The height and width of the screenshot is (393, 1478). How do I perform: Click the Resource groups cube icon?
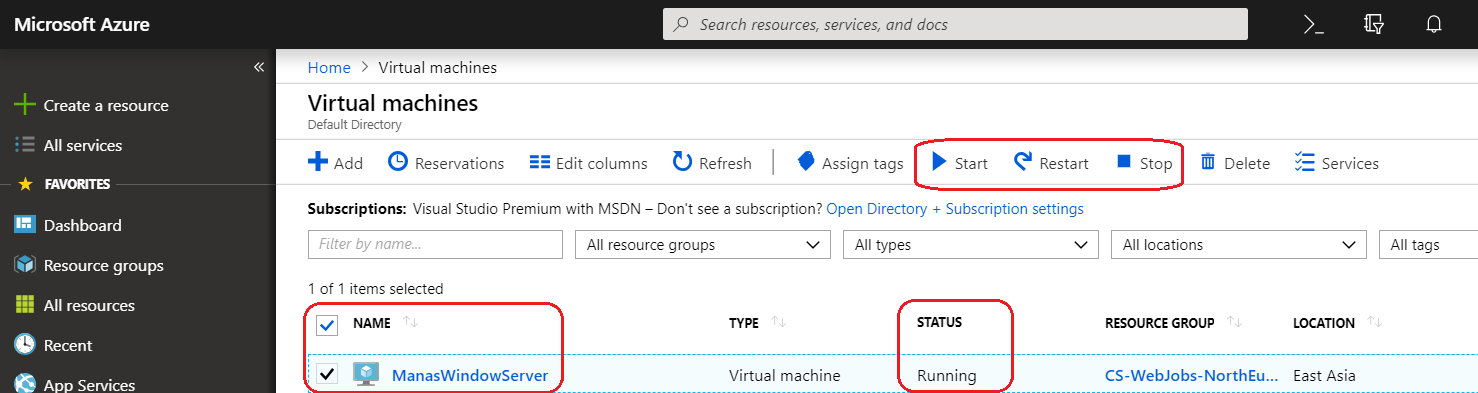[25, 265]
